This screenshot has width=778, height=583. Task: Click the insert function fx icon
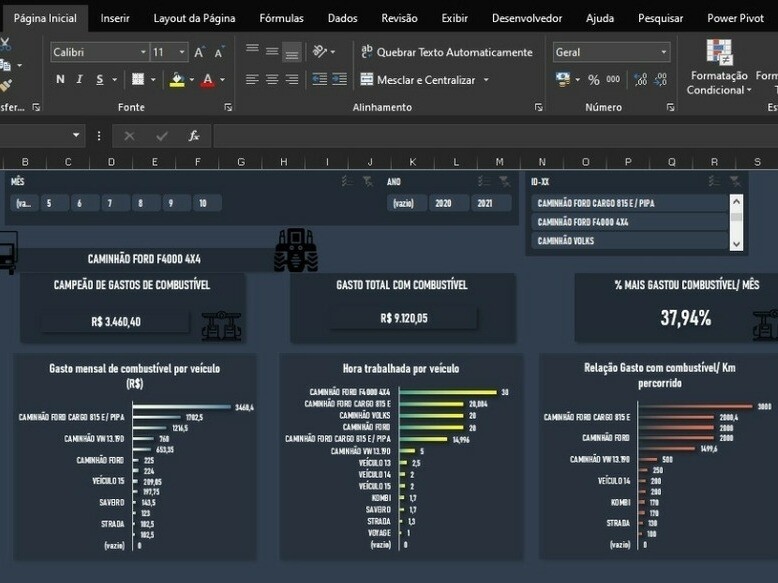pyautogui.click(x=194, y=136)
